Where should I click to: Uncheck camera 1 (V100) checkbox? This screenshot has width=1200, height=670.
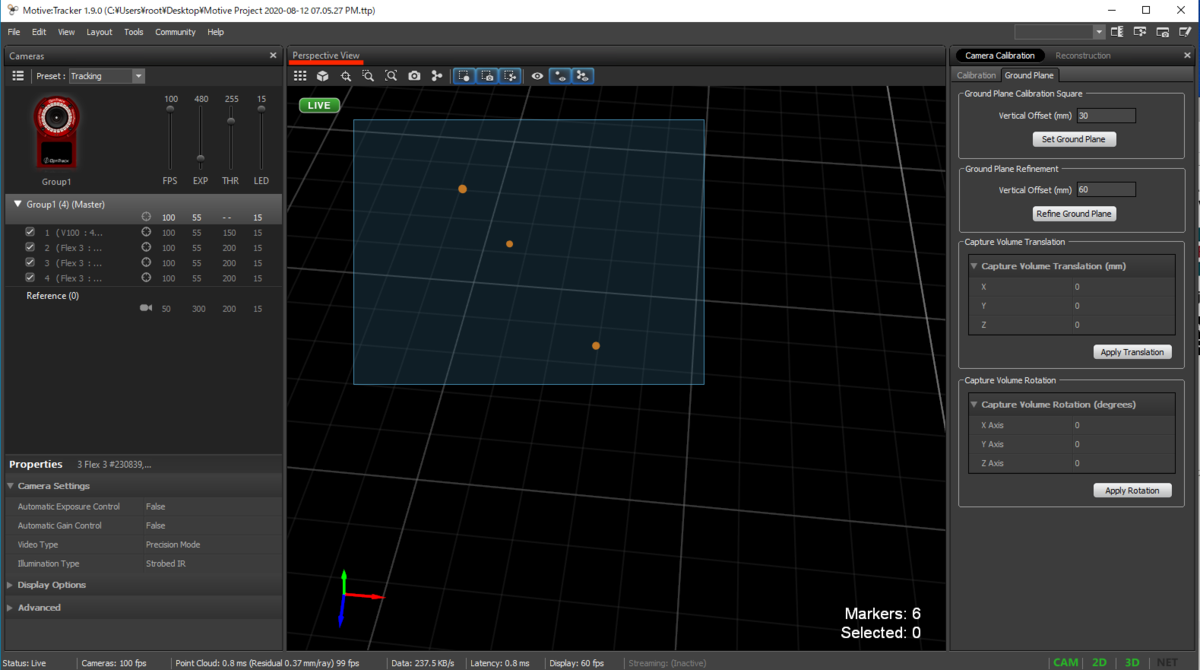tap(30, 232)
